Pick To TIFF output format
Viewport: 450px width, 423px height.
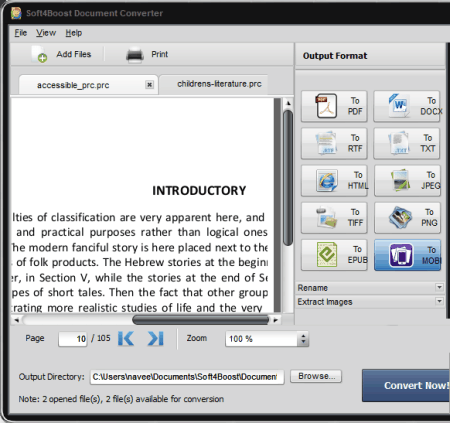[x=334, y=218]
